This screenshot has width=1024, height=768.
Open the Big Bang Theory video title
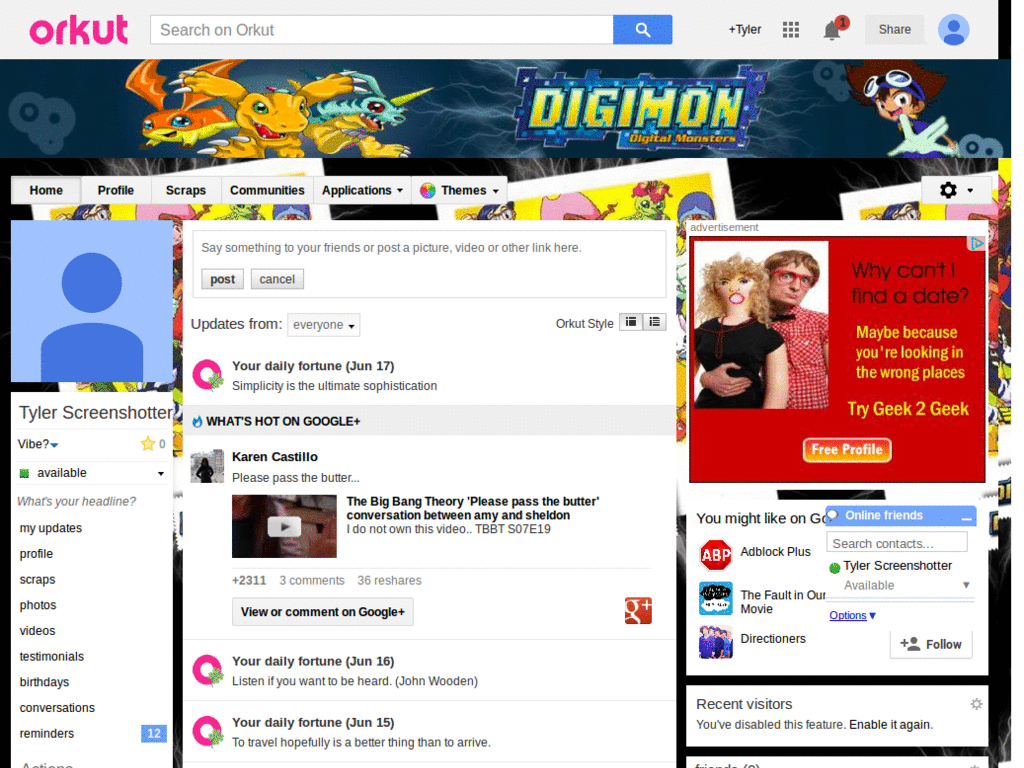(x=473, y=508)
